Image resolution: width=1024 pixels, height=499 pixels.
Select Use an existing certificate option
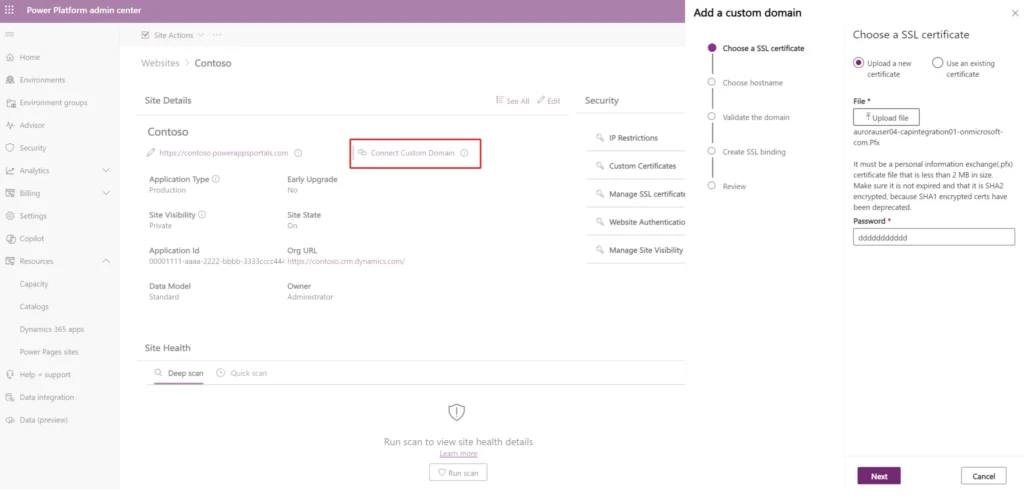point(937,62)
